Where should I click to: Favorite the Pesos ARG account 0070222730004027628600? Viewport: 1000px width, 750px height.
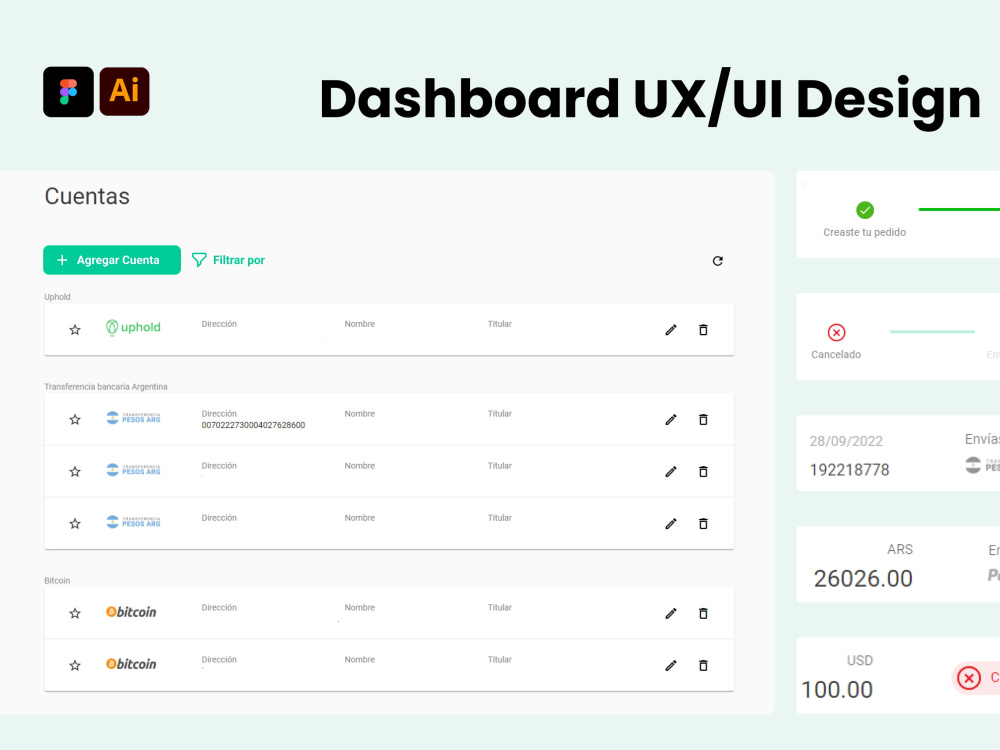coord(75,420)
